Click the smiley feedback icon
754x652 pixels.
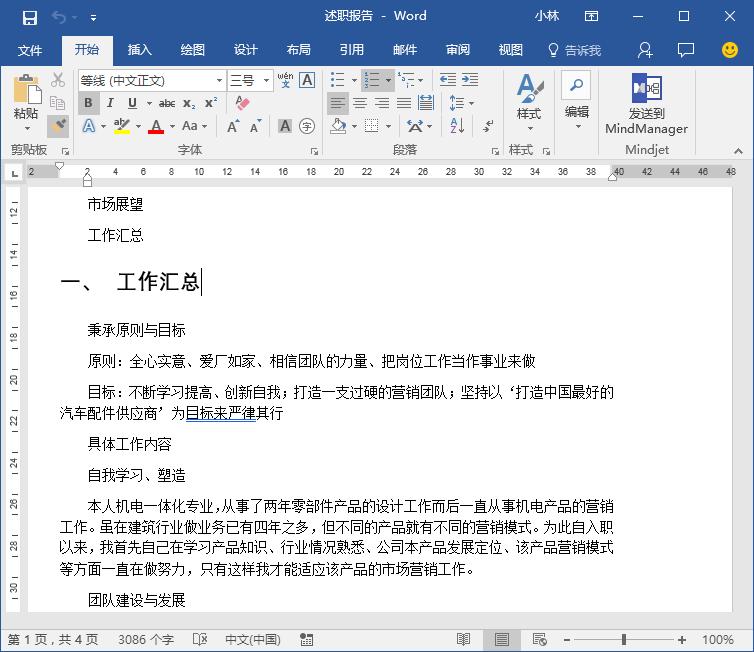point(729,50)
